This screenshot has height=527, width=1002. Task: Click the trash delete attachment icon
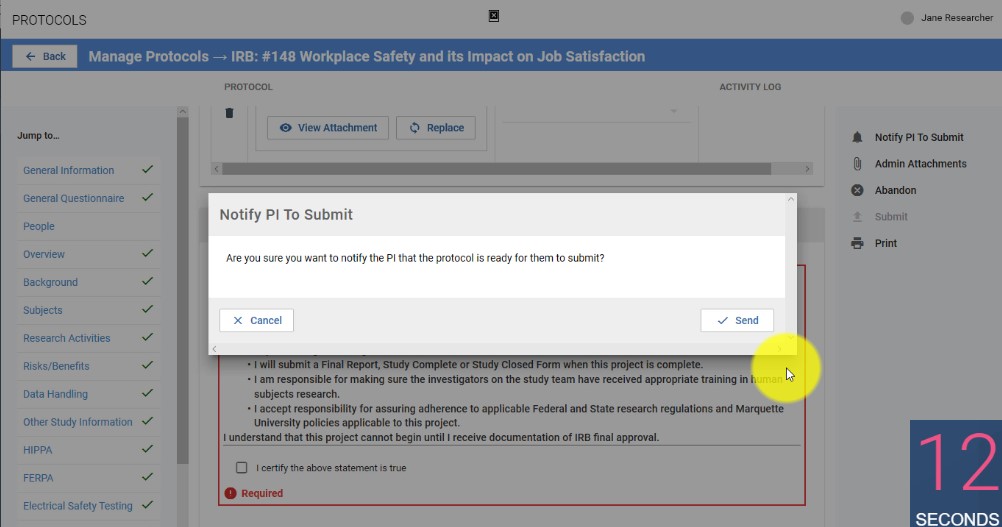click(229, 113)
